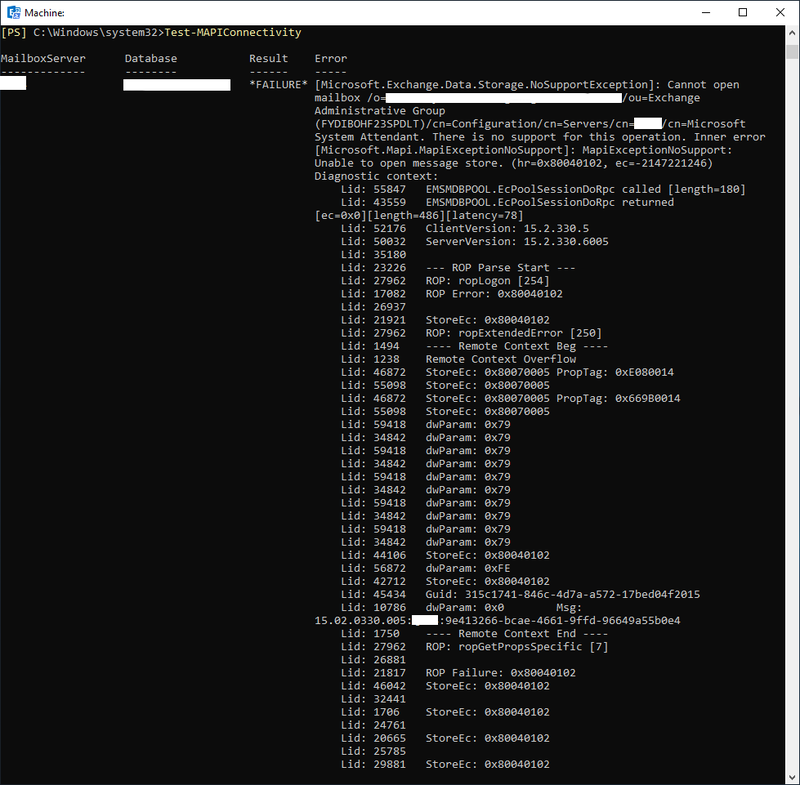Click the MailboxServer column header
This screenshot has height=785, width=800.
[x=45, y=58]
